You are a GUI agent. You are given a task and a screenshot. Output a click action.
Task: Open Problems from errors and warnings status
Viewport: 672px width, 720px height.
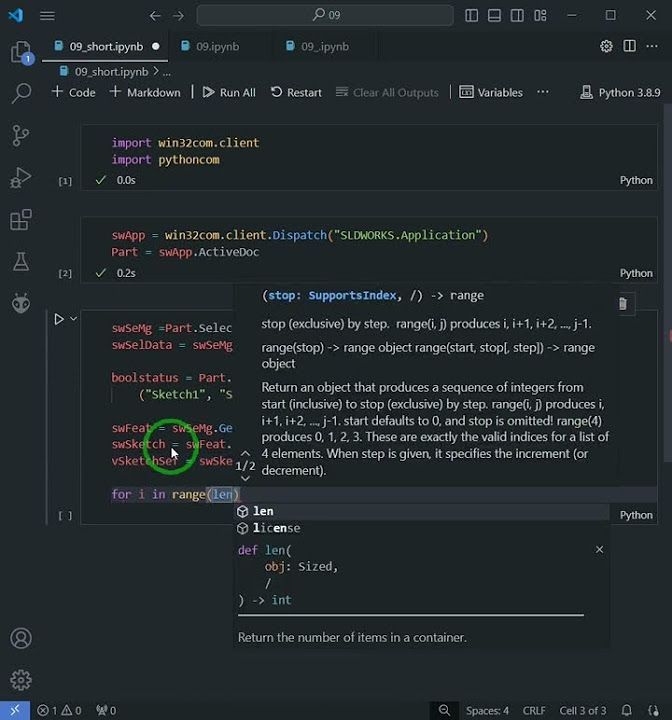59,710
